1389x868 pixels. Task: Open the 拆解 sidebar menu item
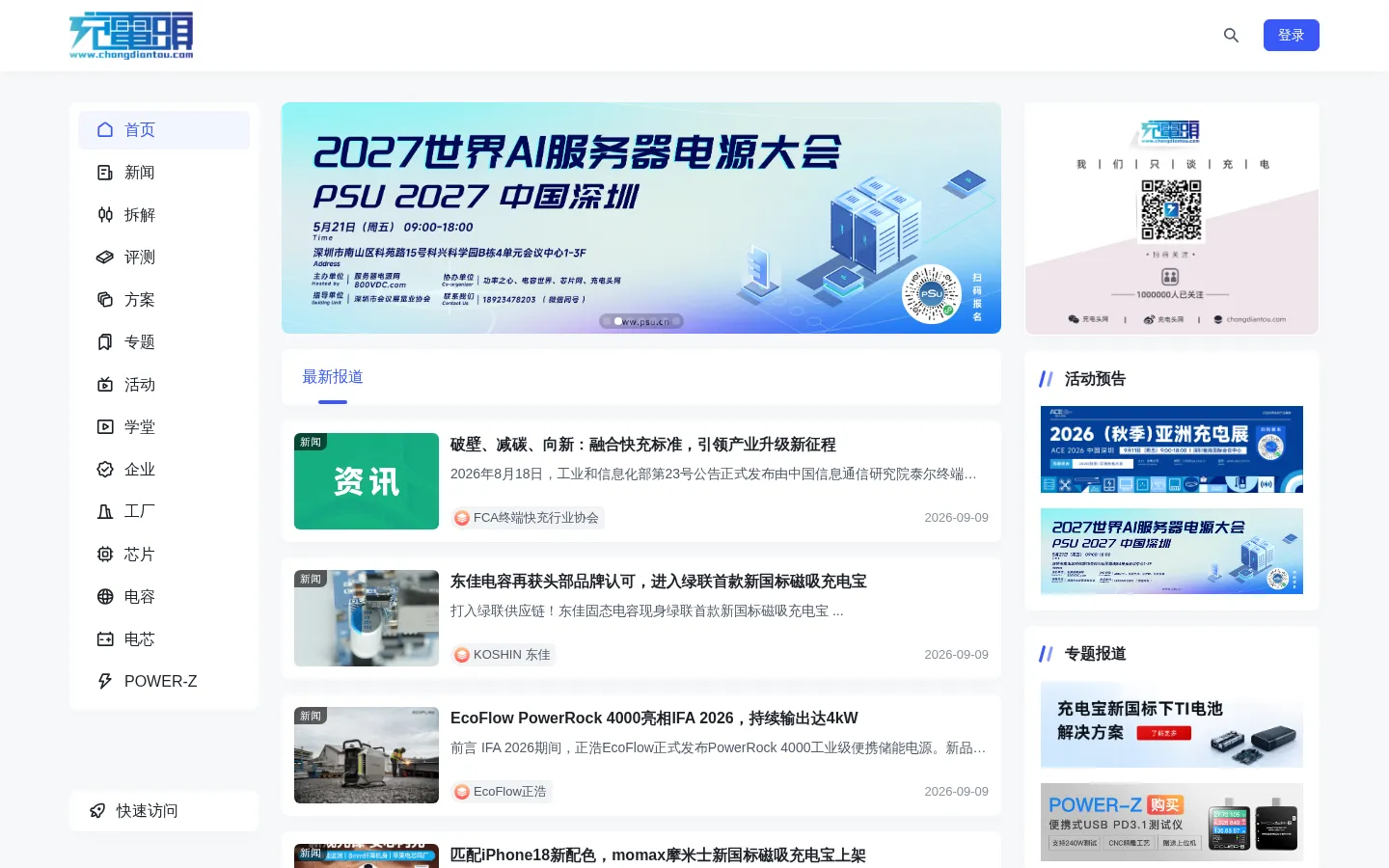pos(164,214)
